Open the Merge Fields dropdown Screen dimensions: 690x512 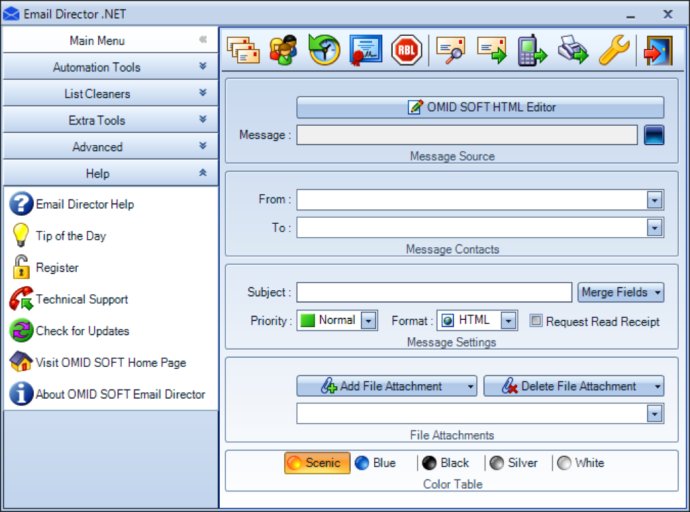pos(621,293)
